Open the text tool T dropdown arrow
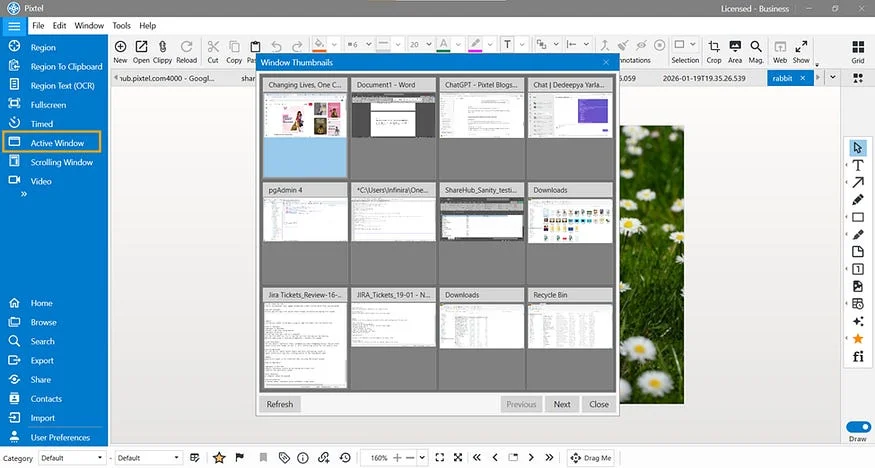Image resolution: width=875 pixels, height=468 pixels. pos(522,45)
